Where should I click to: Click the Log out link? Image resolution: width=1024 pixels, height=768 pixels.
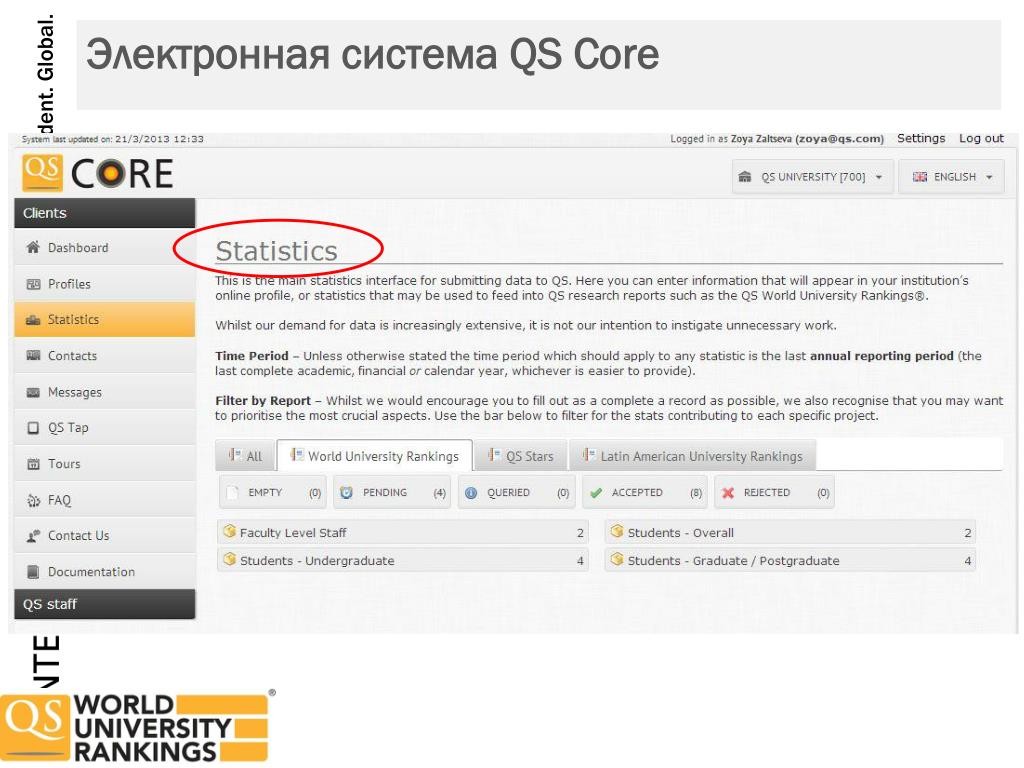tap(981, 138)
